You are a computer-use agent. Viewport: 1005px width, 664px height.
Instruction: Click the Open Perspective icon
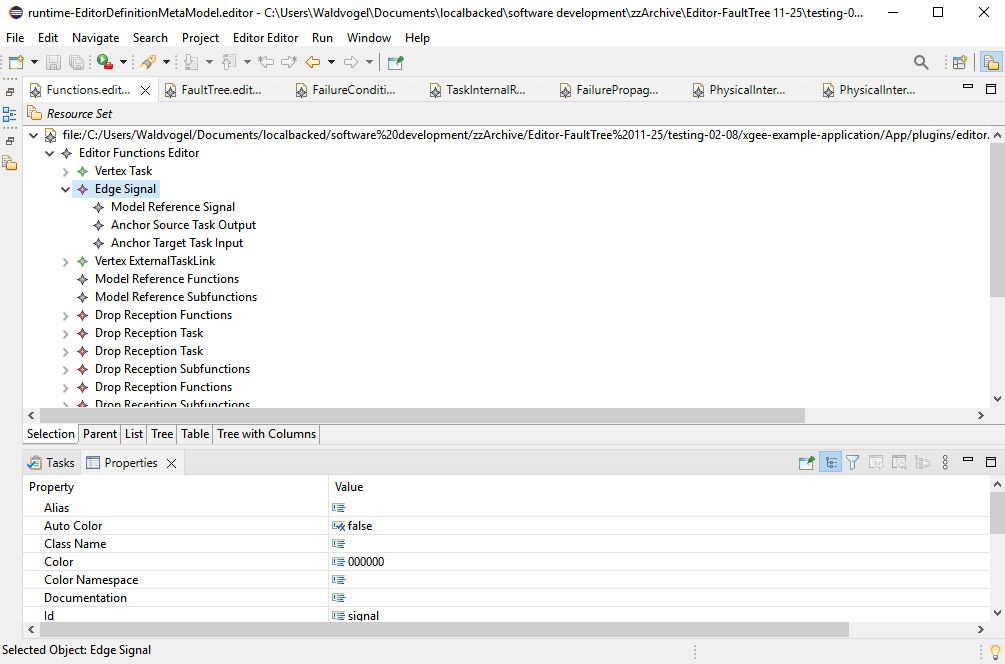coord(959,62)
